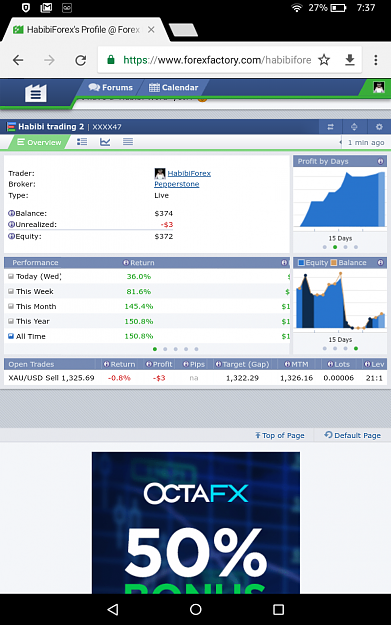Switch to the lines view tab icon

tap(128, 142)
